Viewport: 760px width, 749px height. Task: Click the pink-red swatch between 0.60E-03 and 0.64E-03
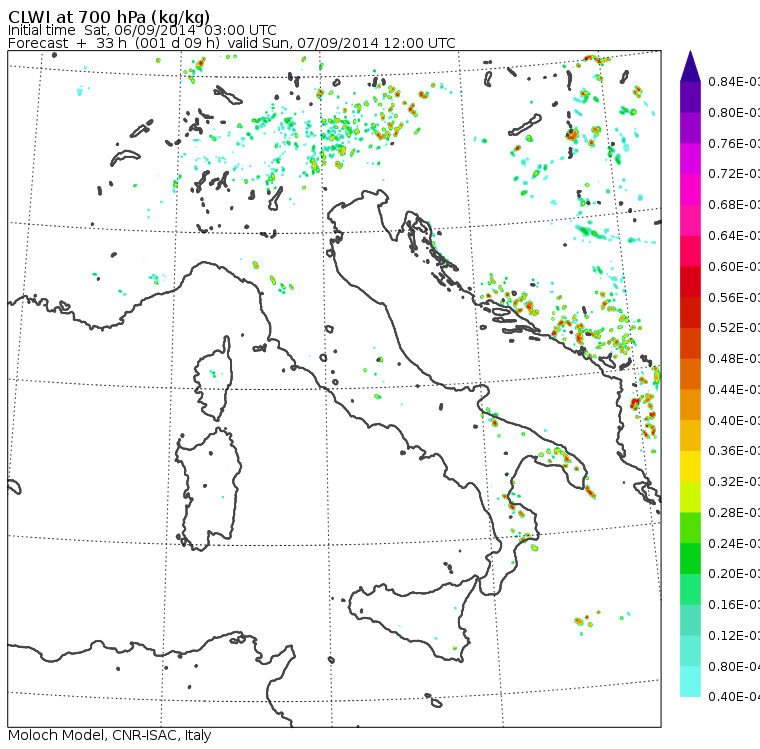[x=690, y=251]
